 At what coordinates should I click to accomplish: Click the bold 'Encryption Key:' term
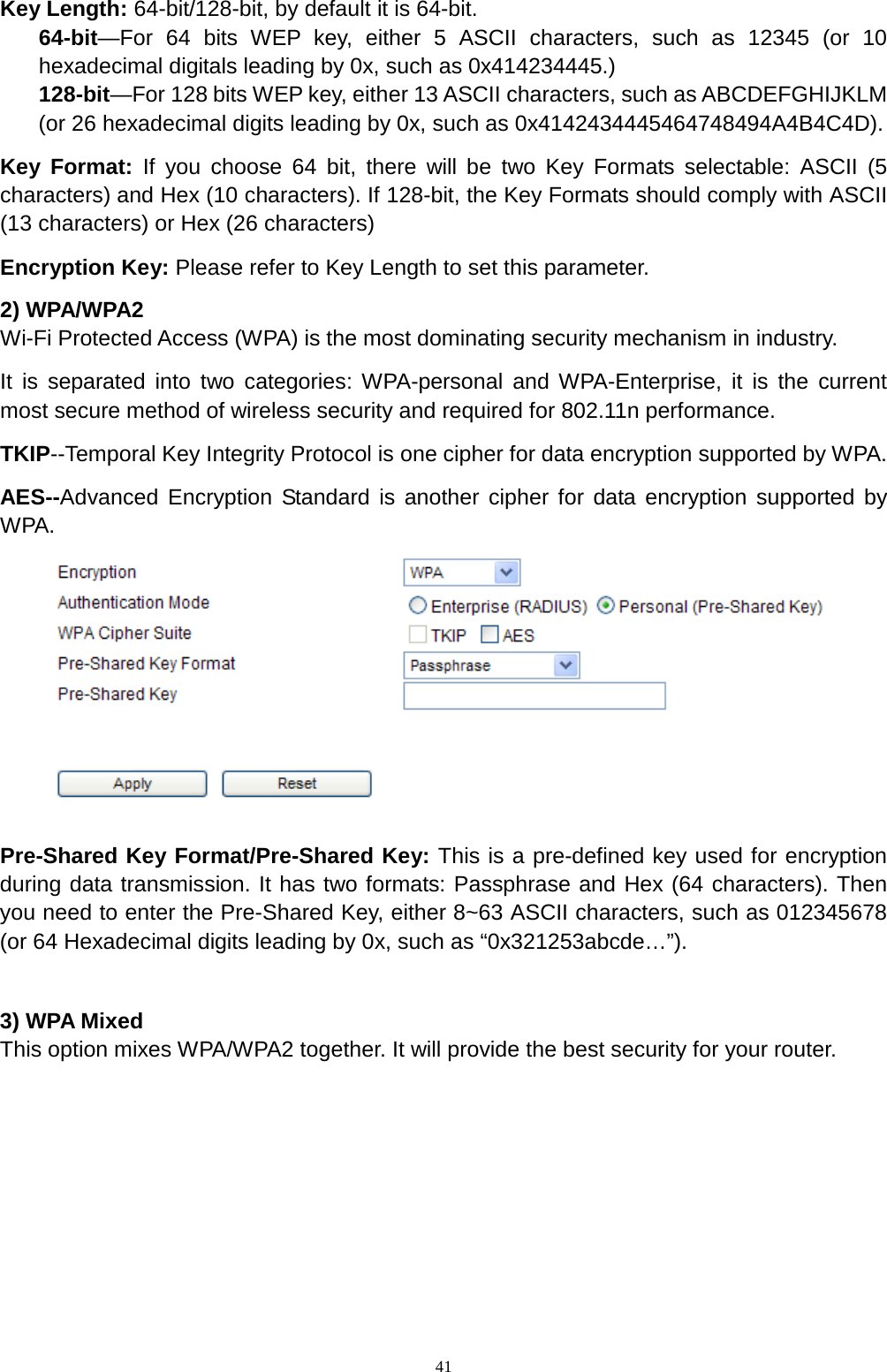point(84,268)
